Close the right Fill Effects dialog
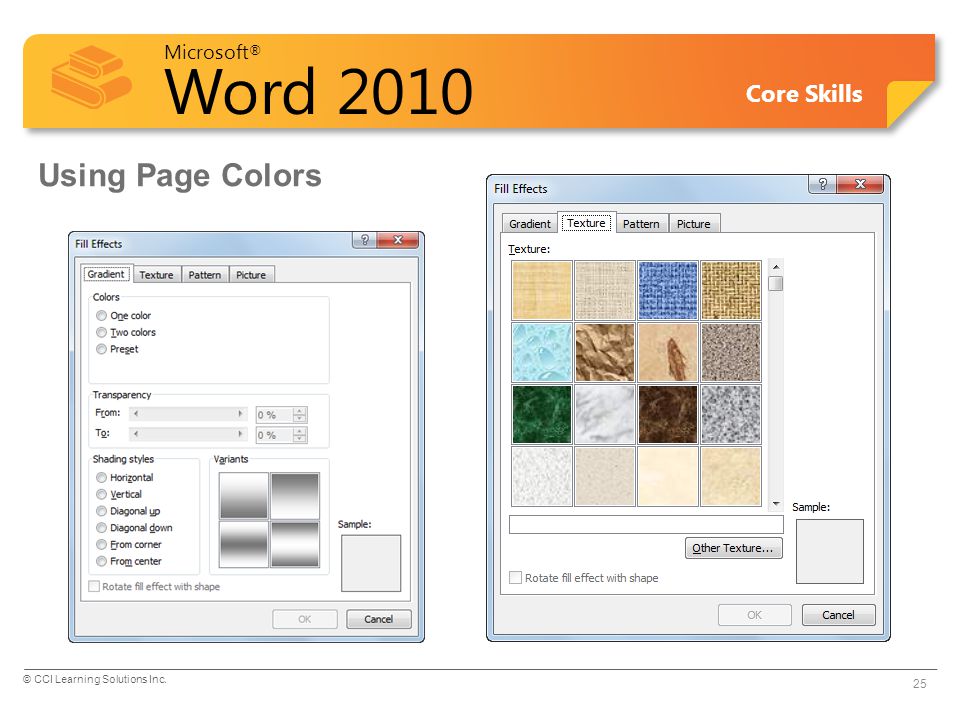The width and height of the screenshot is (960, 720). (x=860, y=184)
